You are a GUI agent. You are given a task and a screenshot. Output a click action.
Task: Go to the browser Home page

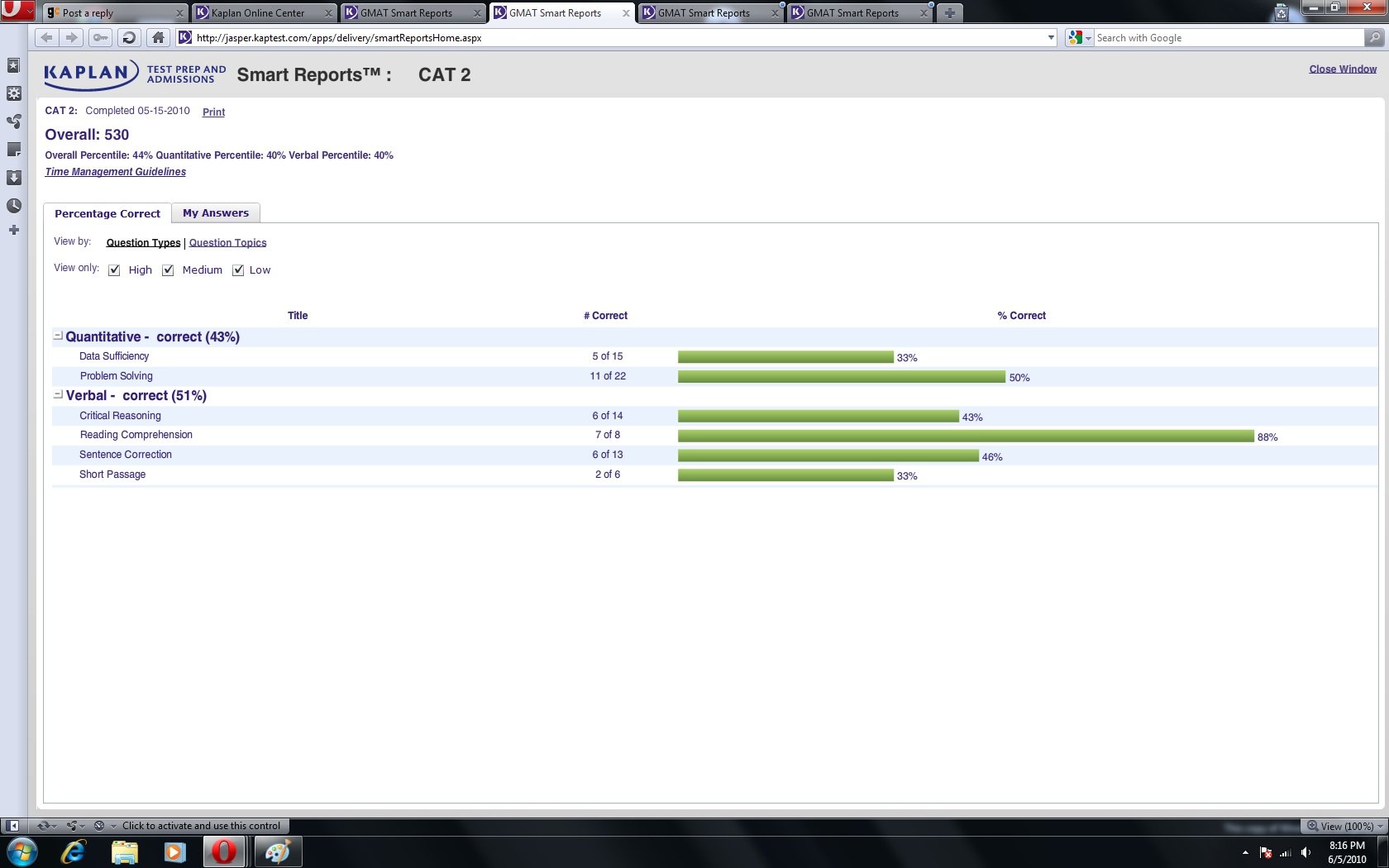click(158, 37)
